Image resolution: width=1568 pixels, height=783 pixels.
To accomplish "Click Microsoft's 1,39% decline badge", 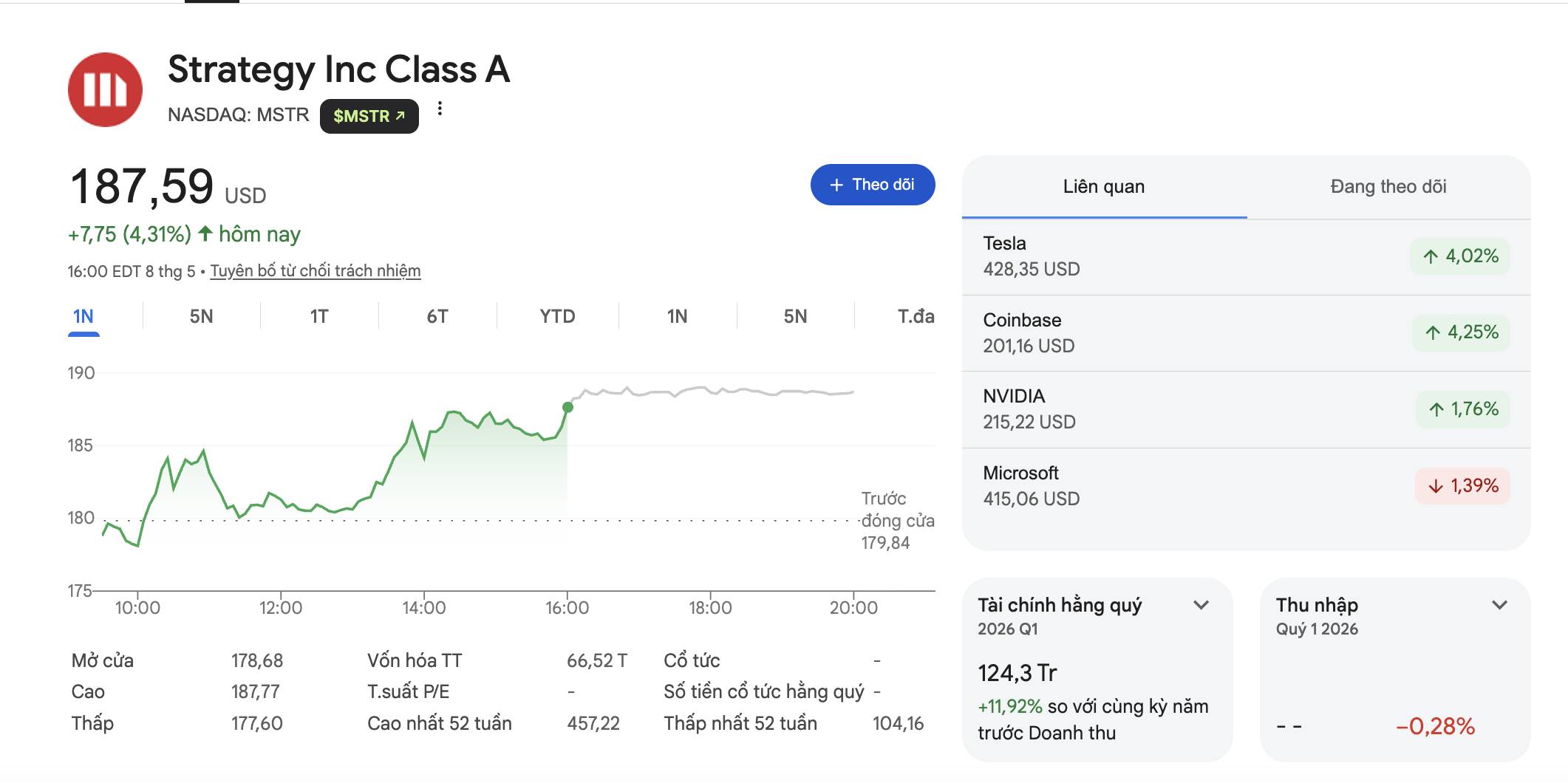I will point(1462,486).
